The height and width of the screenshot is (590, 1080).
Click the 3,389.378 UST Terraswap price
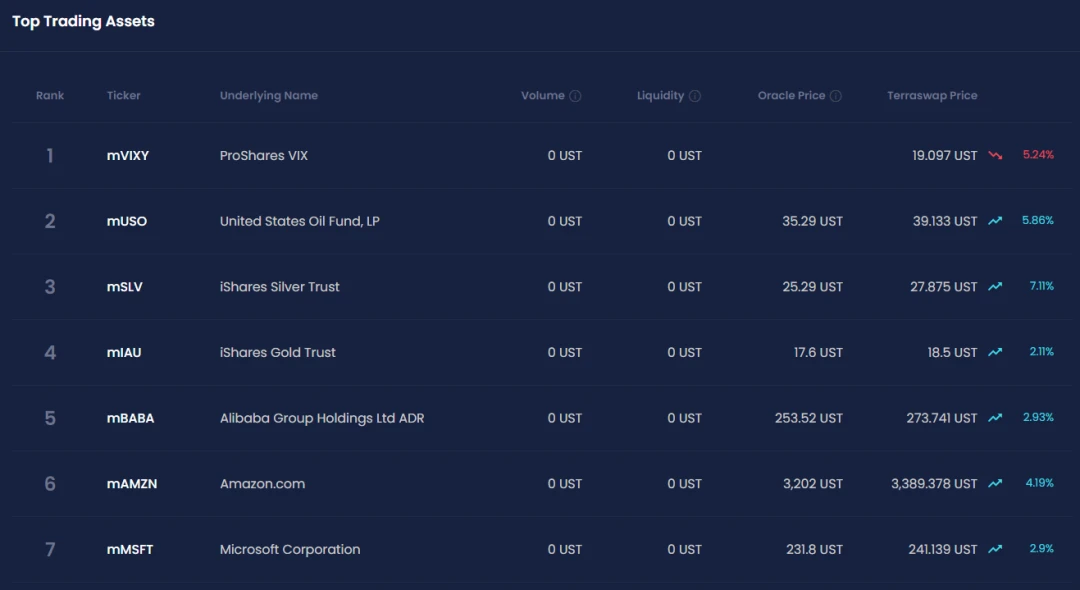pos(934,484)
